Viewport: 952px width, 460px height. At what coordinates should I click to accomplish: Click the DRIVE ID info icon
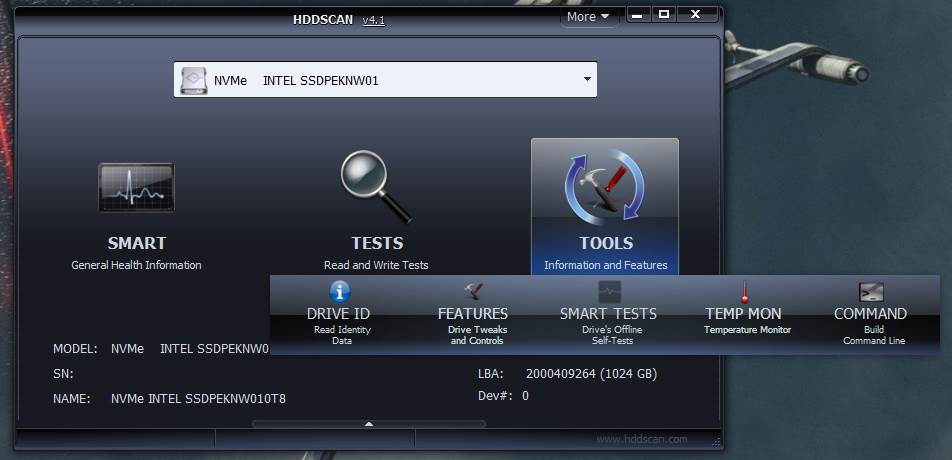(x=339, y=292)
